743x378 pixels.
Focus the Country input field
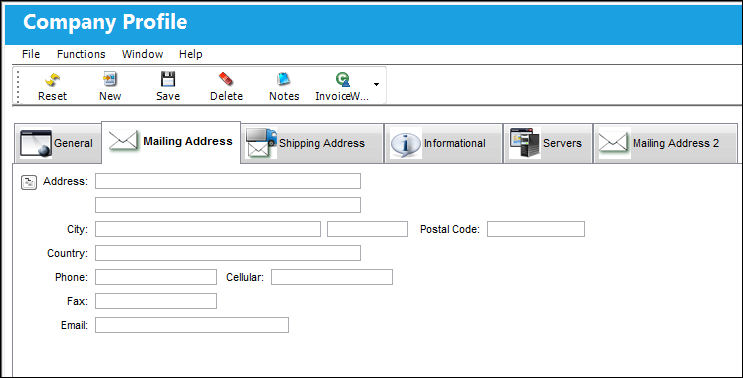click(x=228, y=253)
